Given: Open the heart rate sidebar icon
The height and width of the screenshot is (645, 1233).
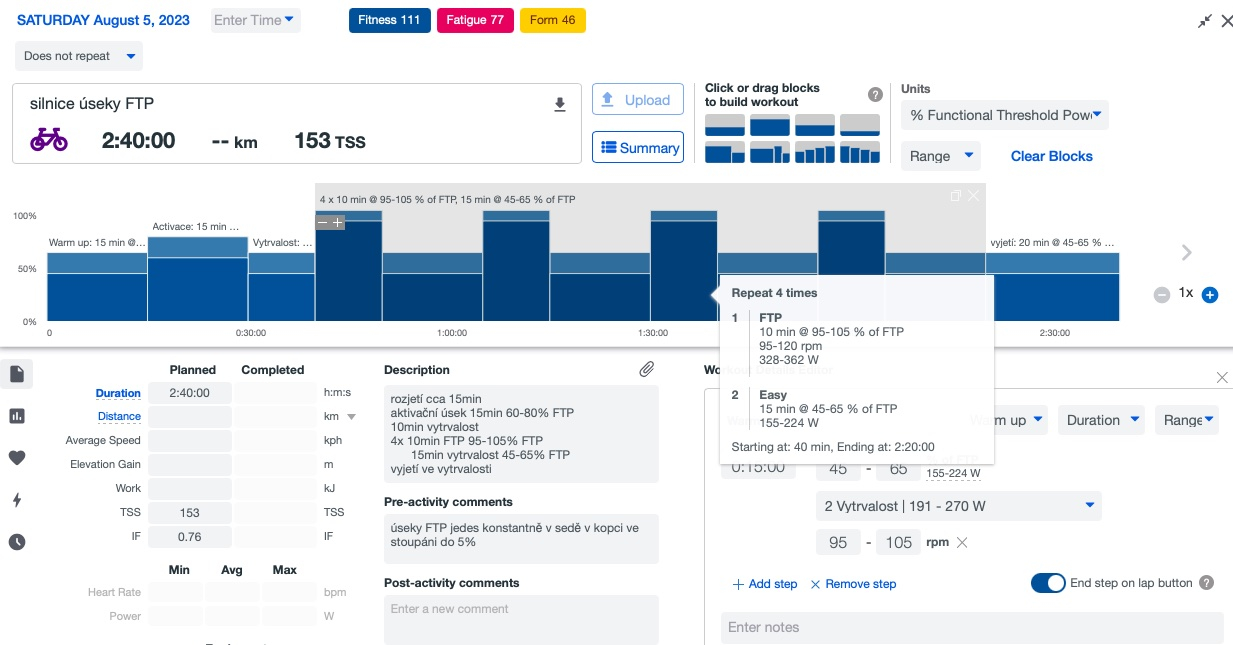Looking at the screenshot, I should 17,458.
